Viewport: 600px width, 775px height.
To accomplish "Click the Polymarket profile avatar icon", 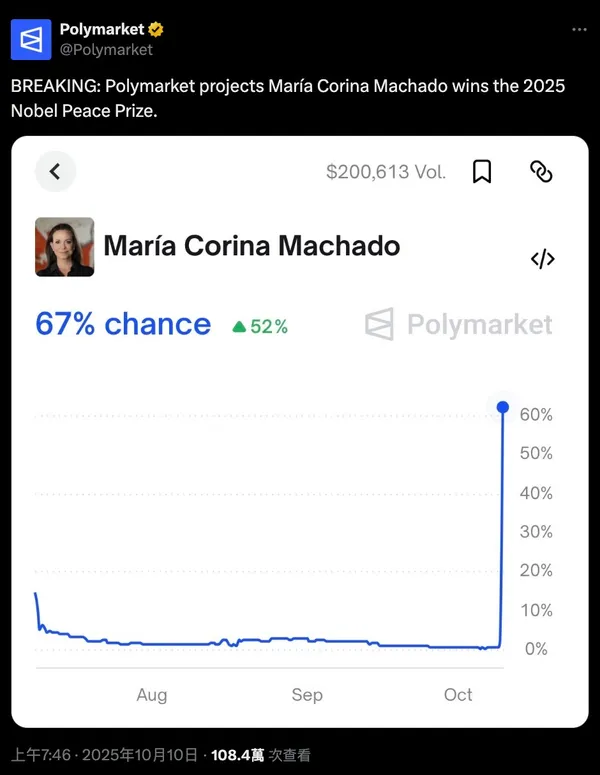I will coord(31,39).
